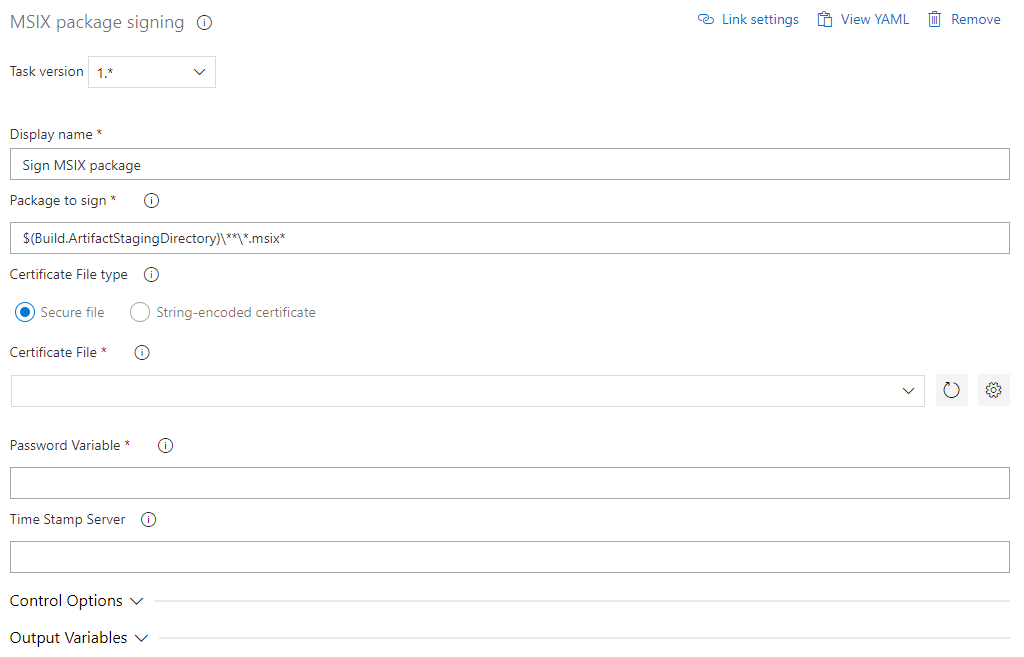Viewport: 1024px width, 657px height.
Task: Click into Time Stamp Server input
Action: [x=509, y=557]
